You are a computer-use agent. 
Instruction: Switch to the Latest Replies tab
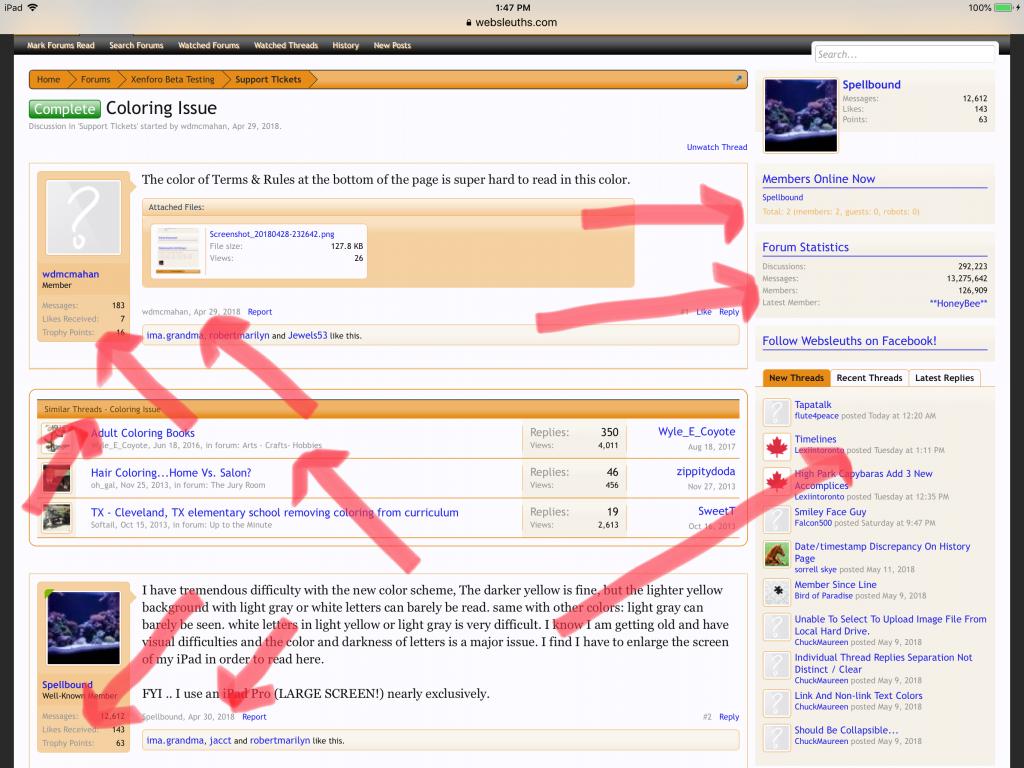944,378
